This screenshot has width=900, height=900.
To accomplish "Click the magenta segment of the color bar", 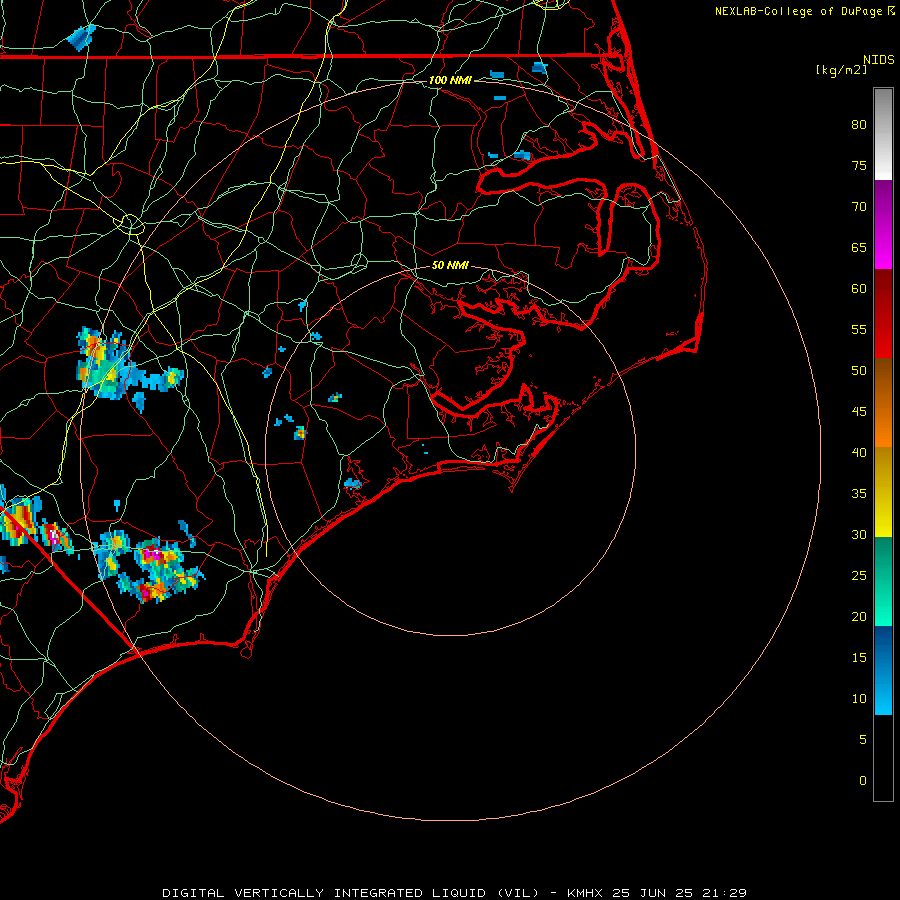I will [x=883, y=224].
